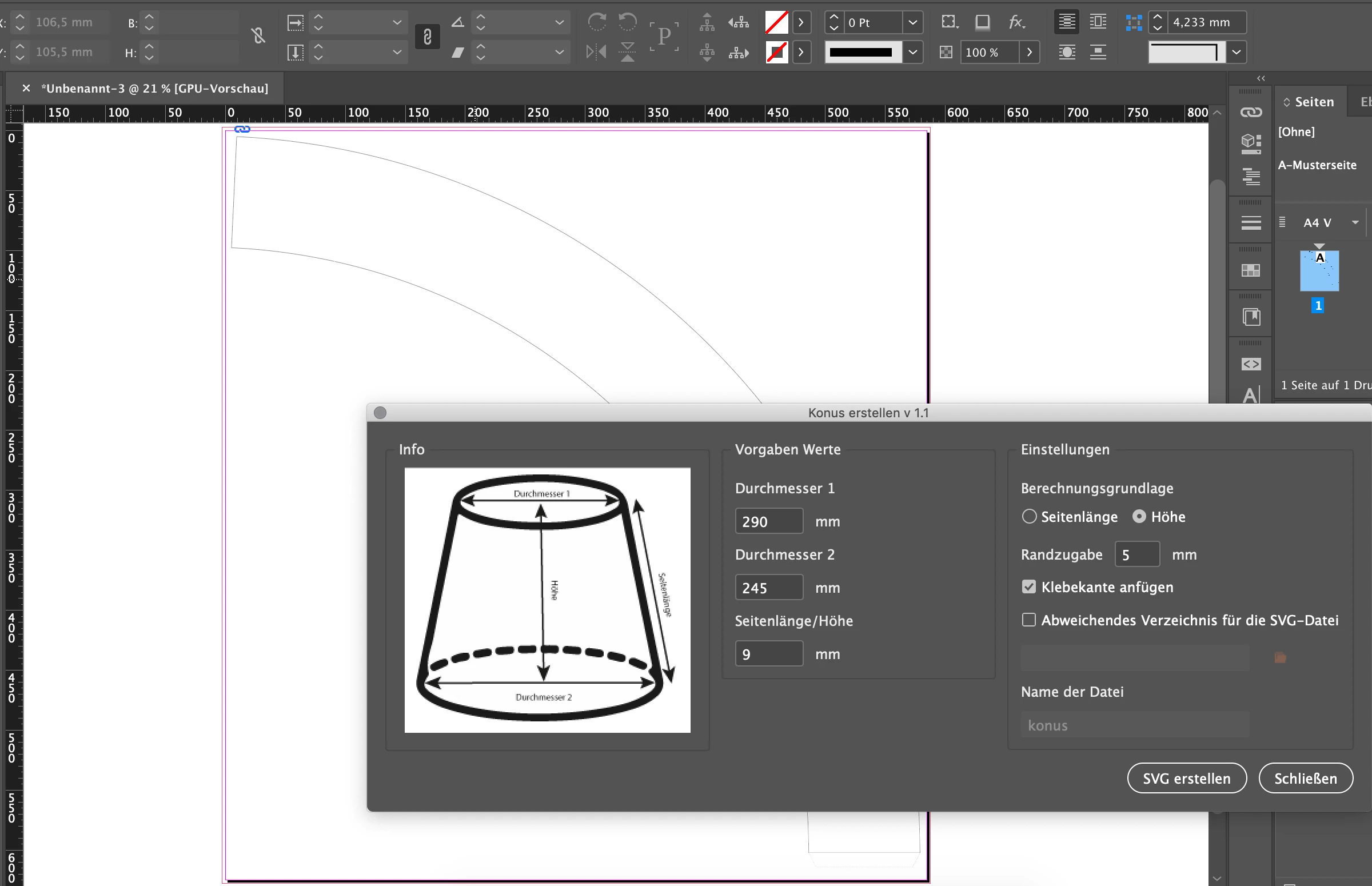Click the drop shadow icon
This screenshot has height=886, width=1372.
[983, 22]
